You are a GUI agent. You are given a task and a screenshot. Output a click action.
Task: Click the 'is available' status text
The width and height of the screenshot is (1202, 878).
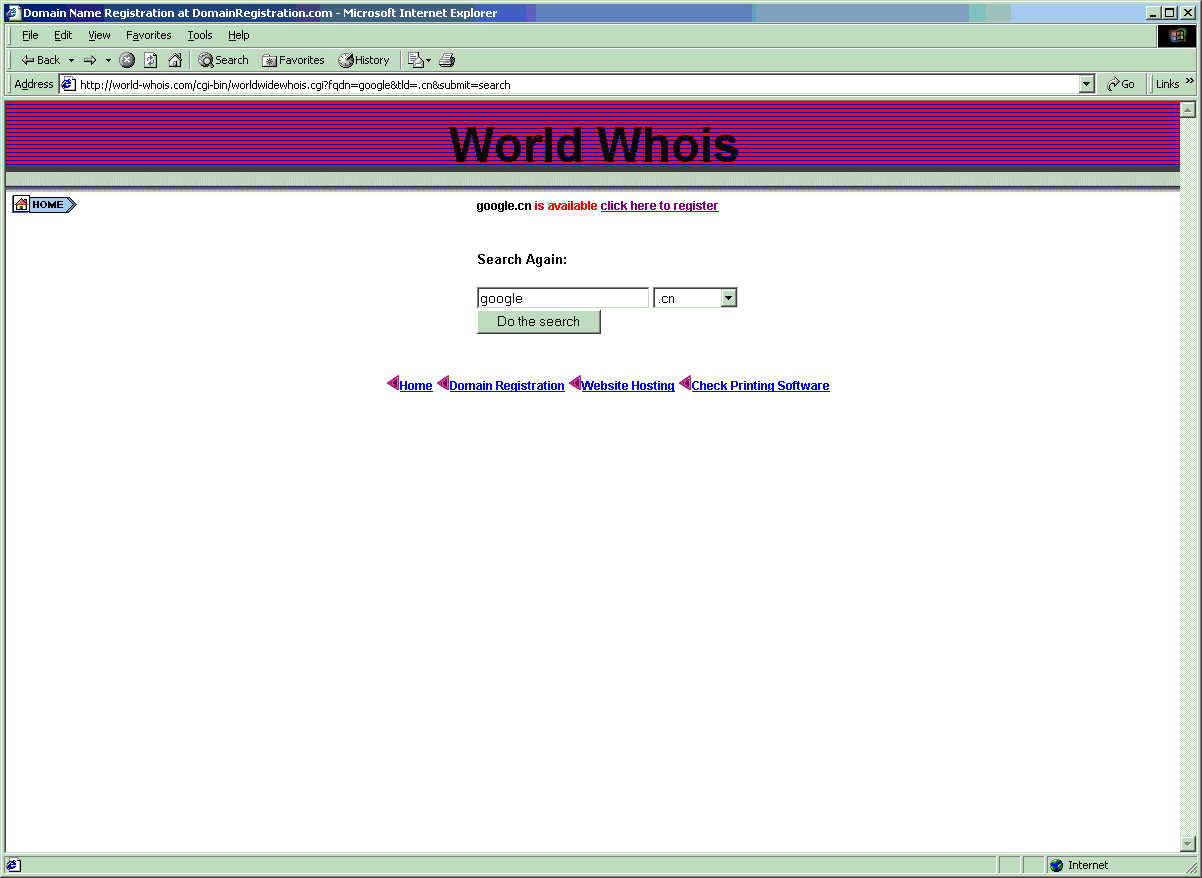566,206
